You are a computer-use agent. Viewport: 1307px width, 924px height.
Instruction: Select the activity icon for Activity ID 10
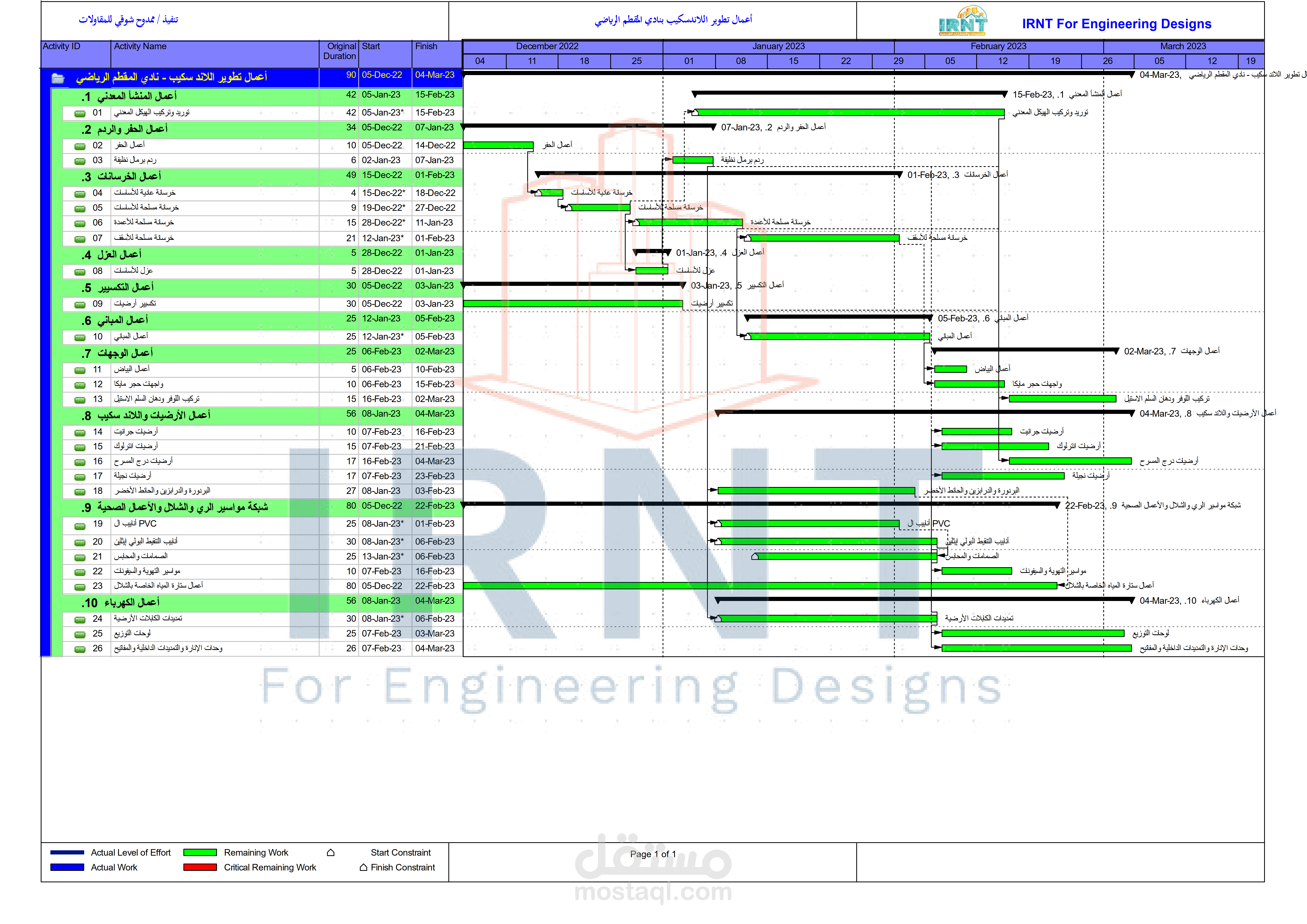[80, 337]
